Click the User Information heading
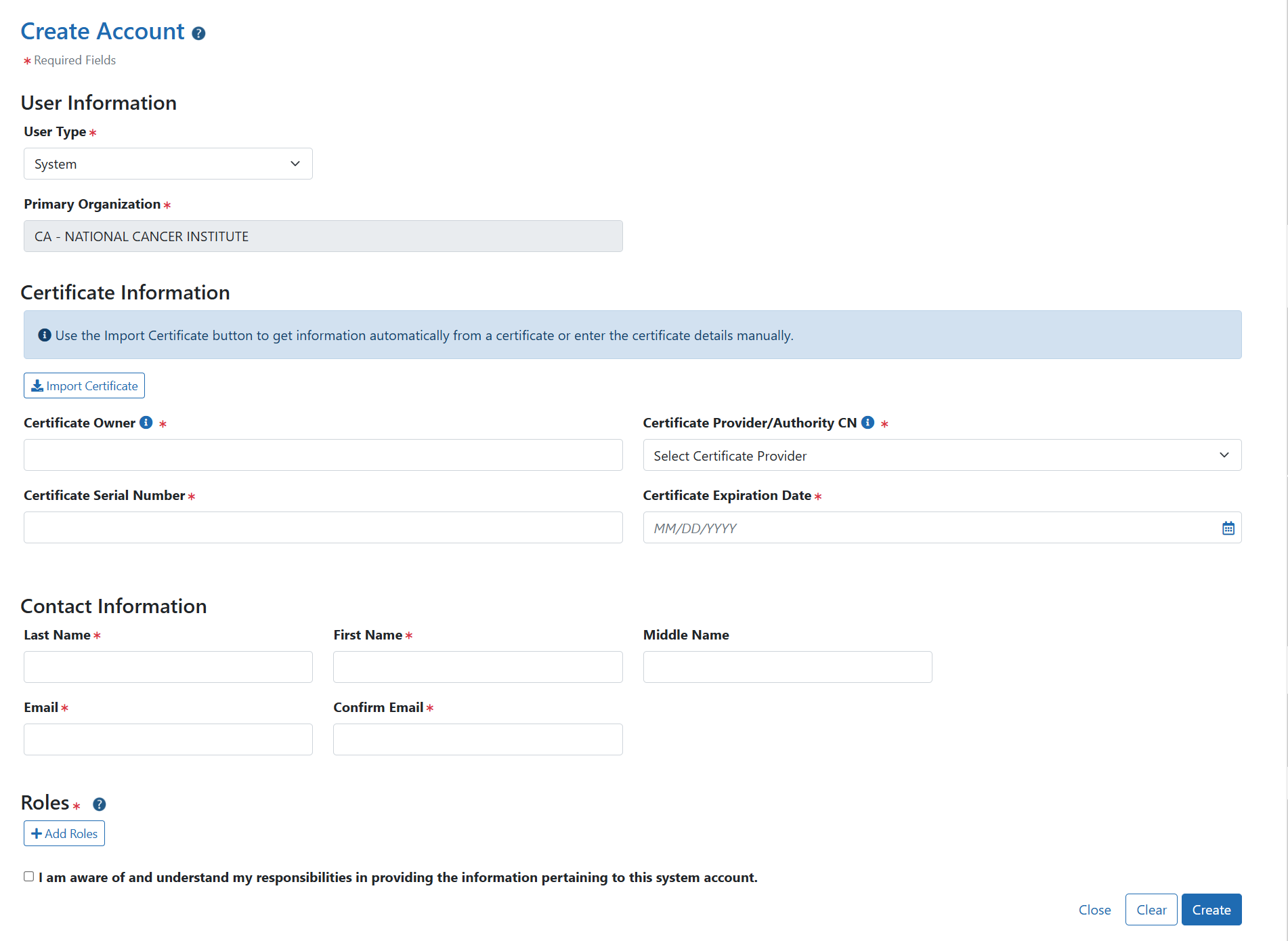1288x941 pixels. coord(99,103)
